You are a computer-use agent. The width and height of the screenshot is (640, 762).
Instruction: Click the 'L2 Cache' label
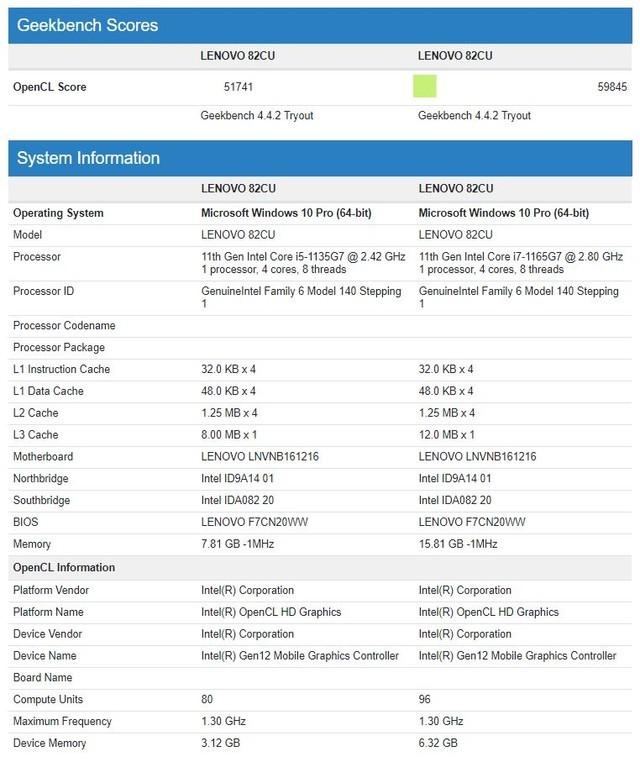click(x=35, y=413)
